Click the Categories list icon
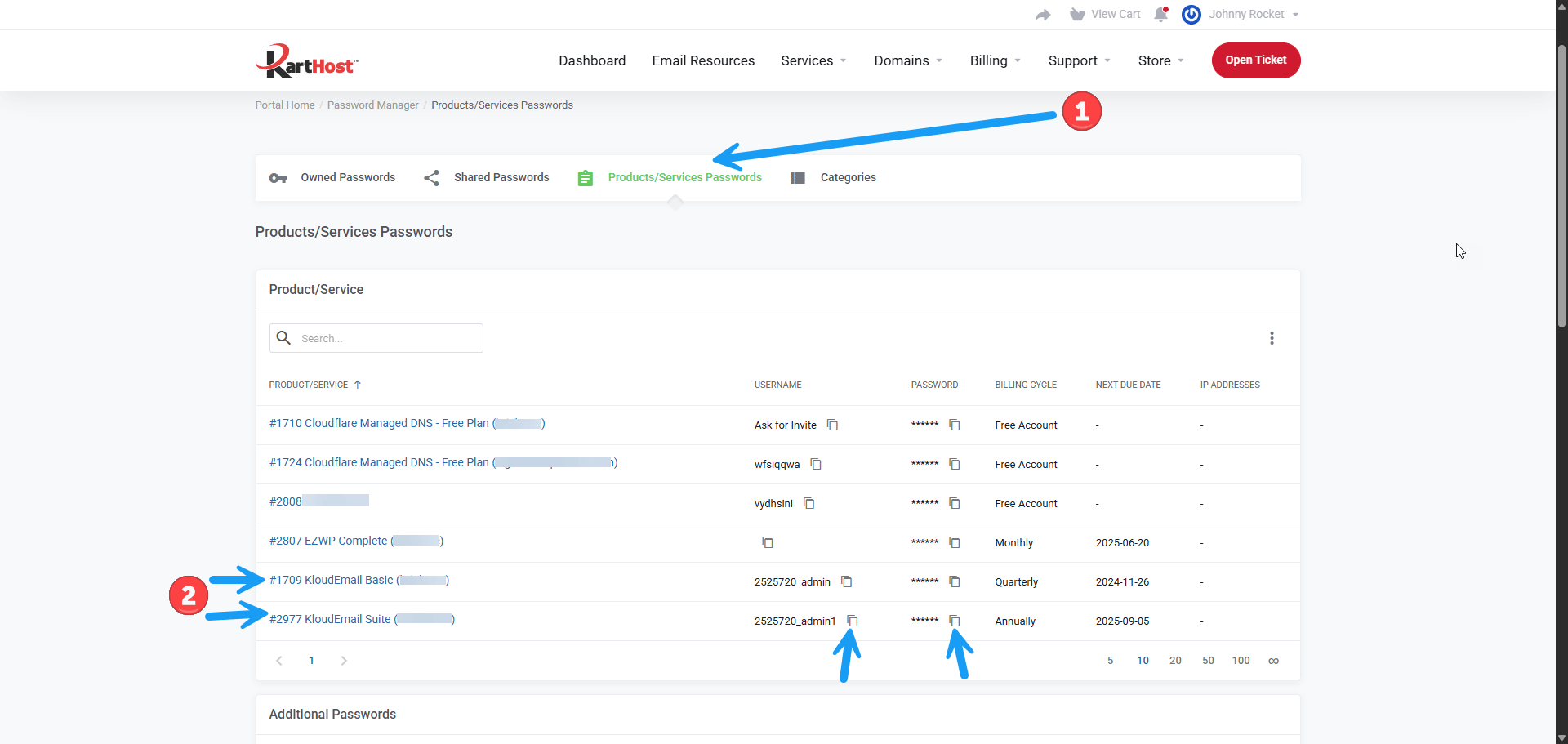The image size is (1568, 744). 798,178
